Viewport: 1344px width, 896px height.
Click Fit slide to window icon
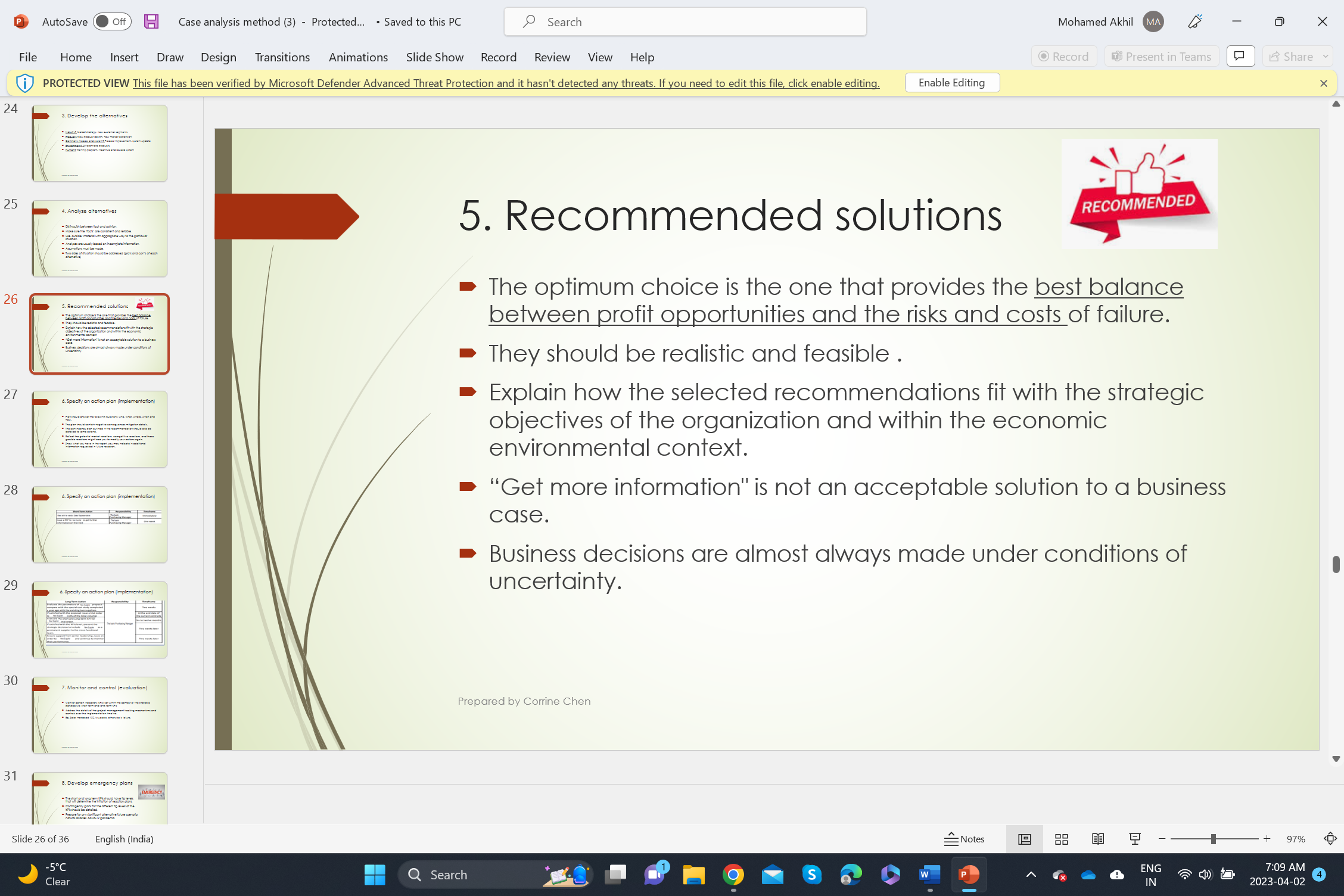pos(1330,839)
